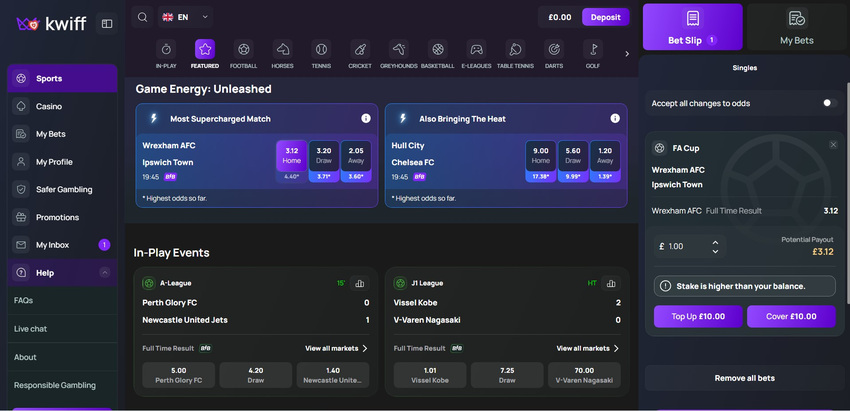Open Promotions in the sidebar
Viewport: 850px width, 411px height.
pos(62,217)
